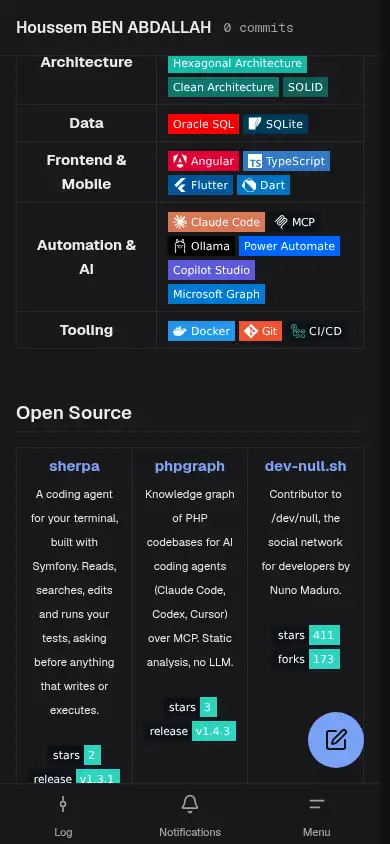Viewport: 390px width, 844px height.
Task: Click the Dart badge
Action: [x=264, y=185]
